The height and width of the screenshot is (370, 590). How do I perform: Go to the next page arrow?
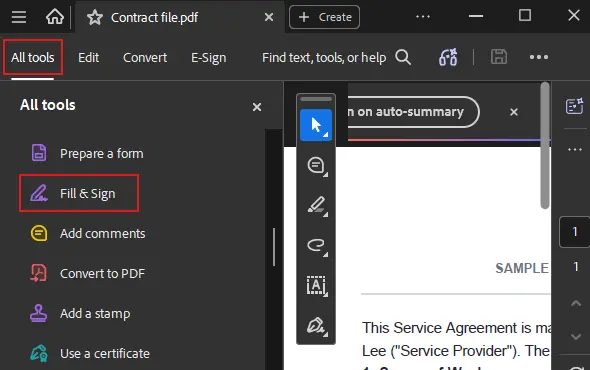click(576, 337)
